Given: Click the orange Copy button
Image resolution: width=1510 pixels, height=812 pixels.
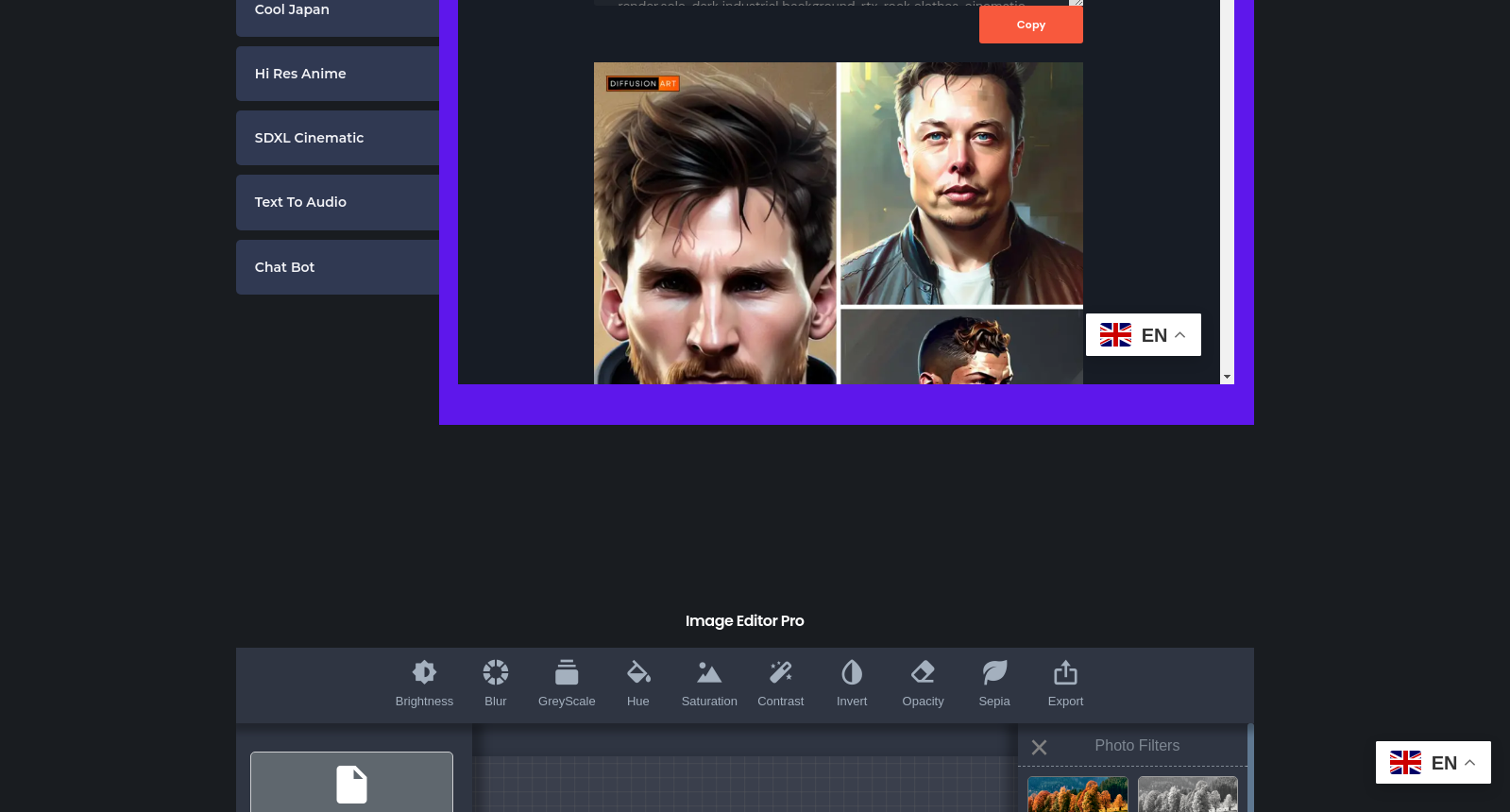Looking at the screenshot, I should [1031, 25].
